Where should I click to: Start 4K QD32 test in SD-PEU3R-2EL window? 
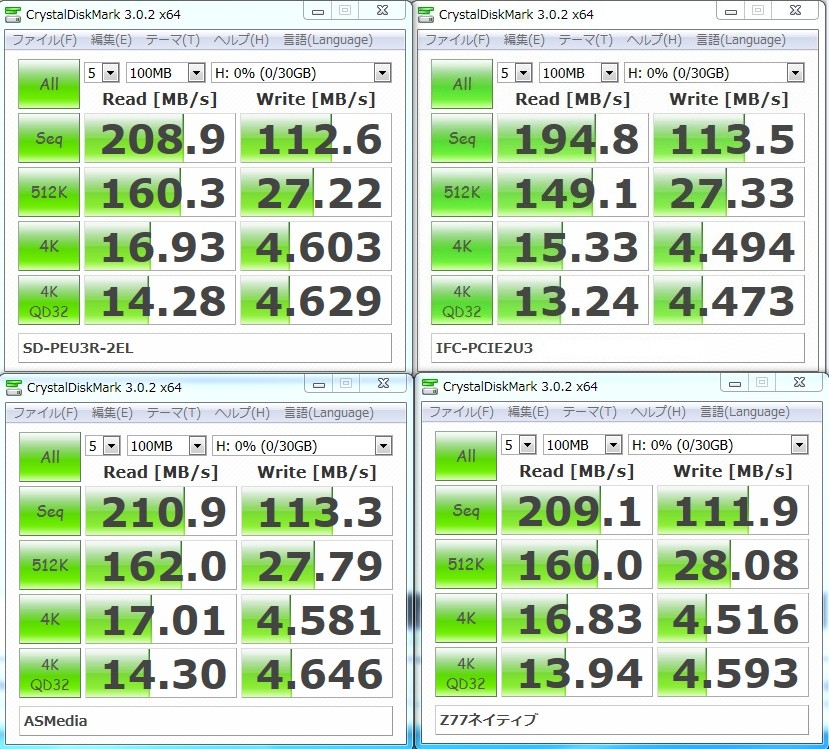[49, 300]
